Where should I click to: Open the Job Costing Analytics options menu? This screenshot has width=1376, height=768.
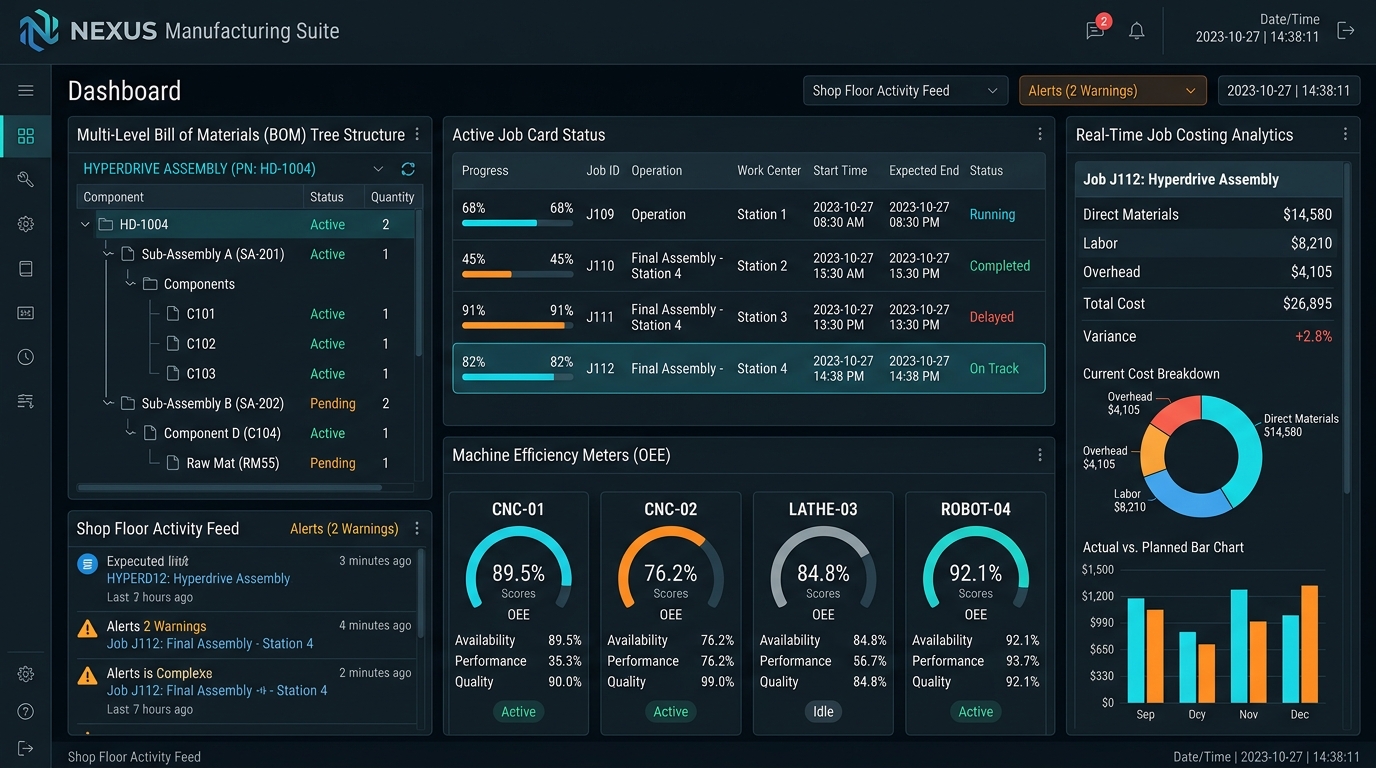click(x=1345, y=135)
